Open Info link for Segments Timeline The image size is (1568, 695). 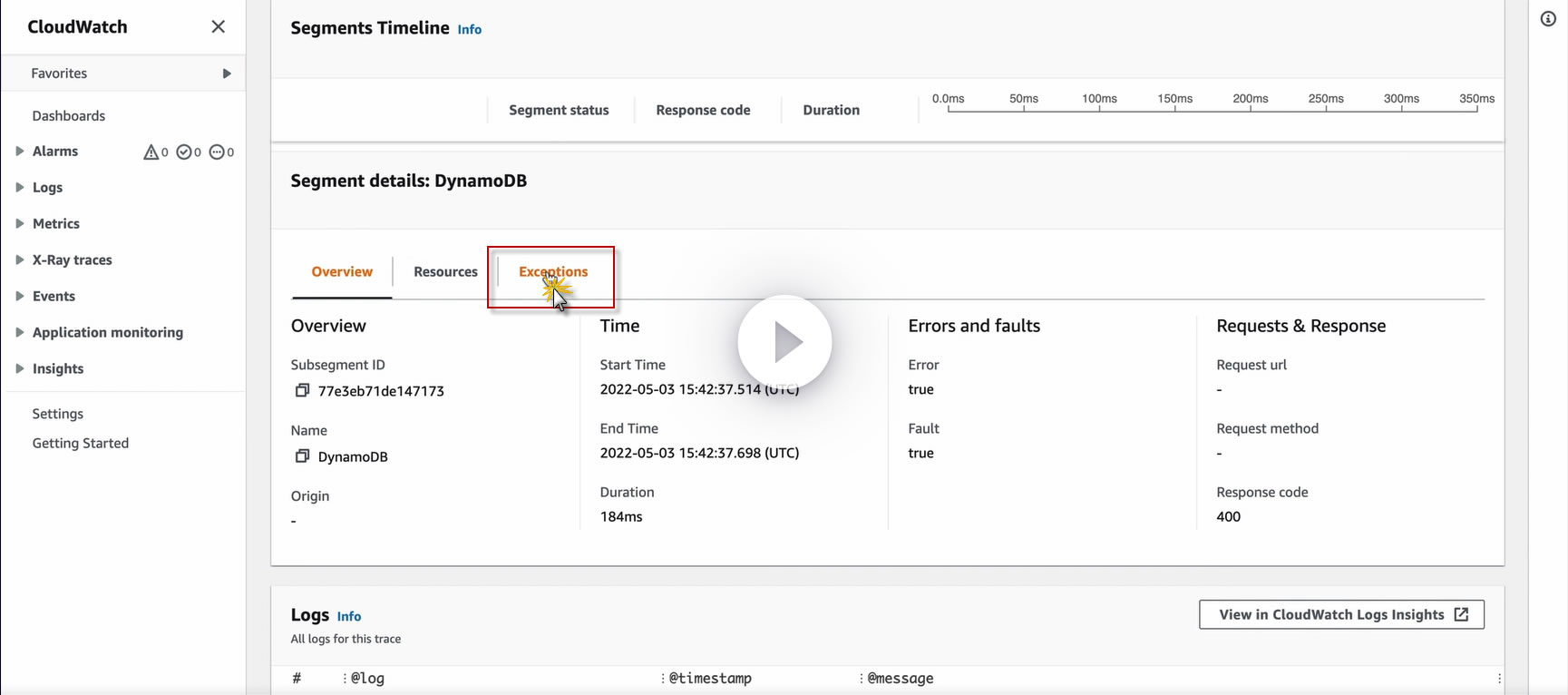470,29
